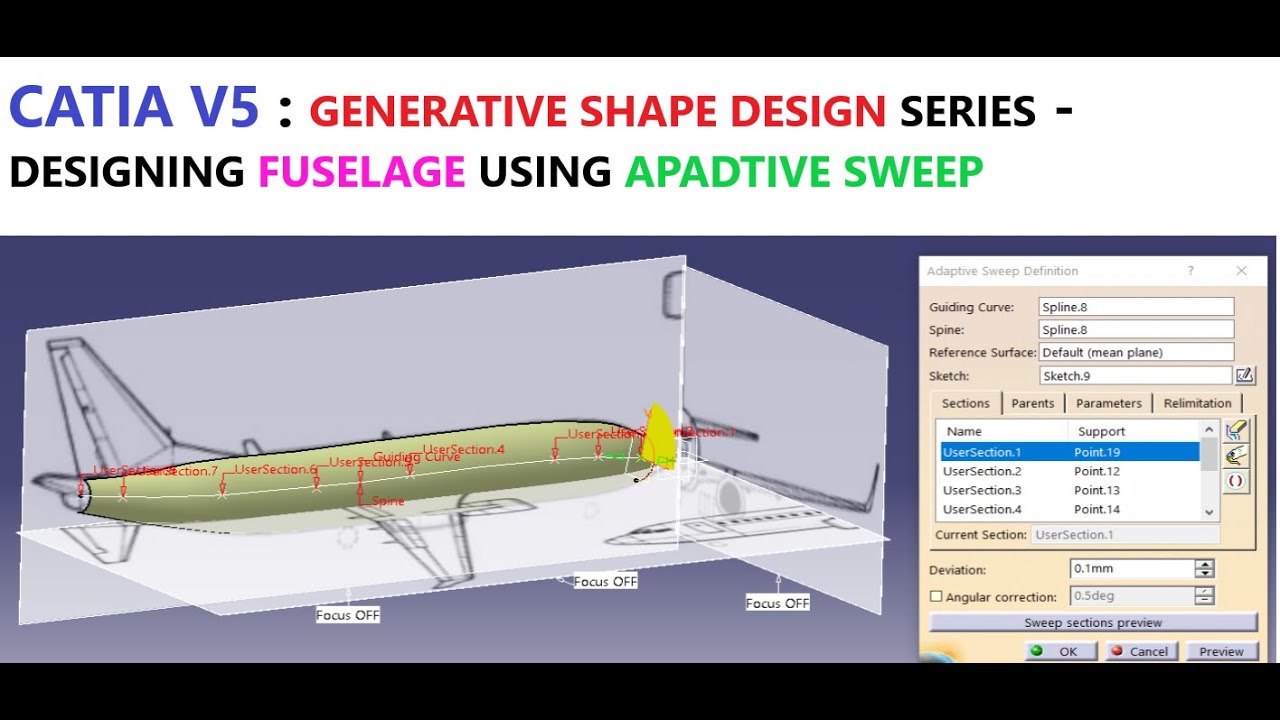The image size is (1280, 720).
Task: Click Reference Surface field Default (mean plane)
Action: (1136, 352)
